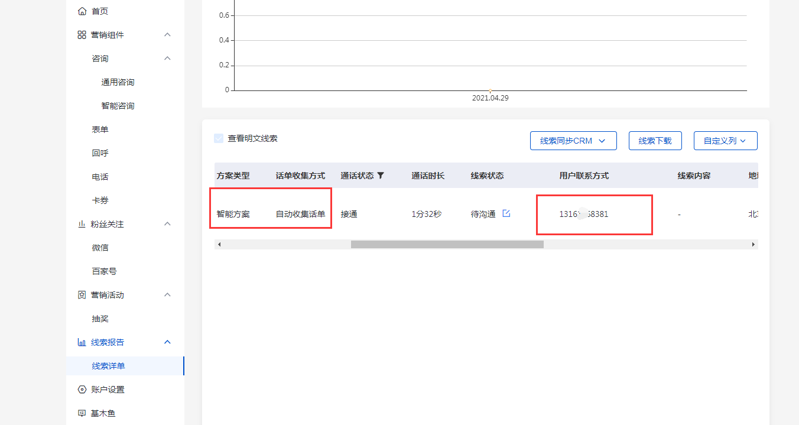Click the 线索报告 chart icon
799x425 pixels.
tap(82, 342)
